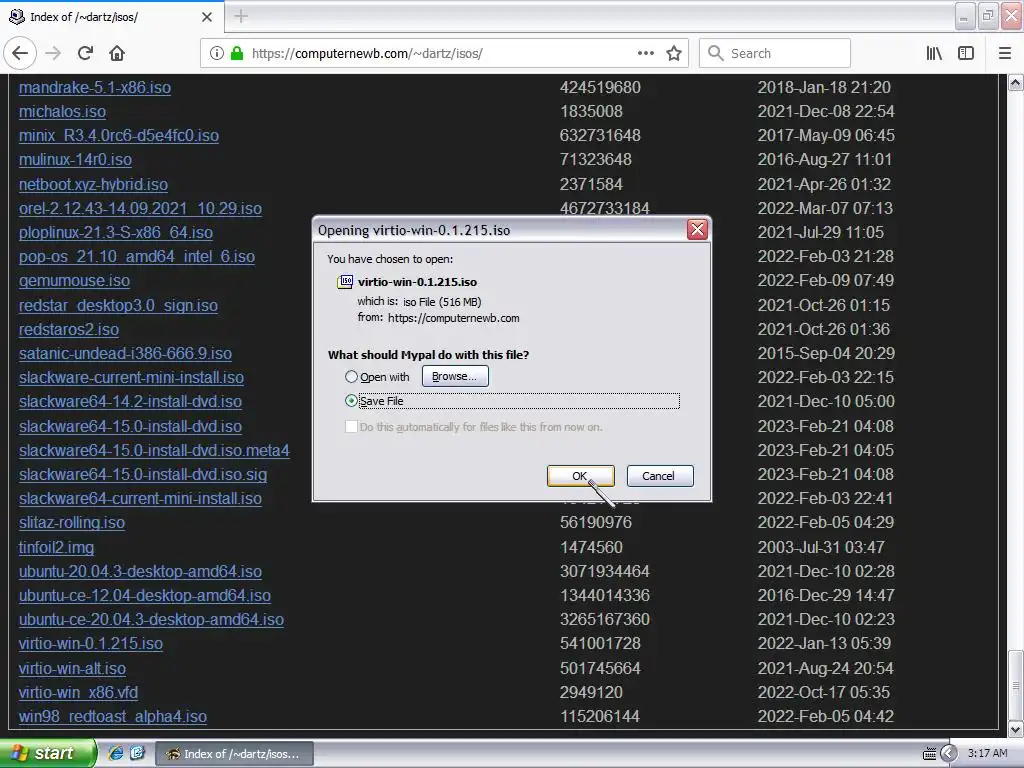Viewport: 1024px width, 768px height.
Task: Click page scrollbar up arrow
Action: click(1016, 83)
